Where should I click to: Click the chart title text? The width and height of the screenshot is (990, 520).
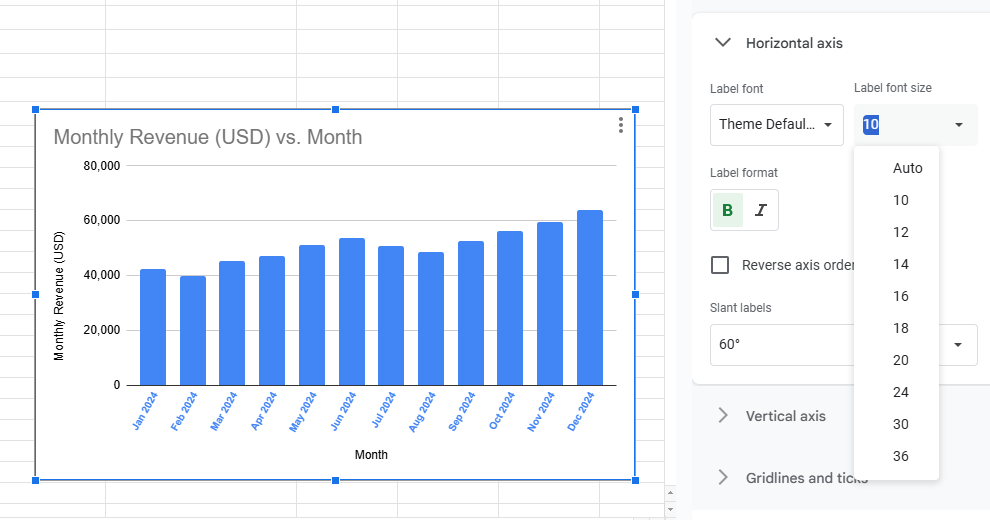(x=208, y=137)
